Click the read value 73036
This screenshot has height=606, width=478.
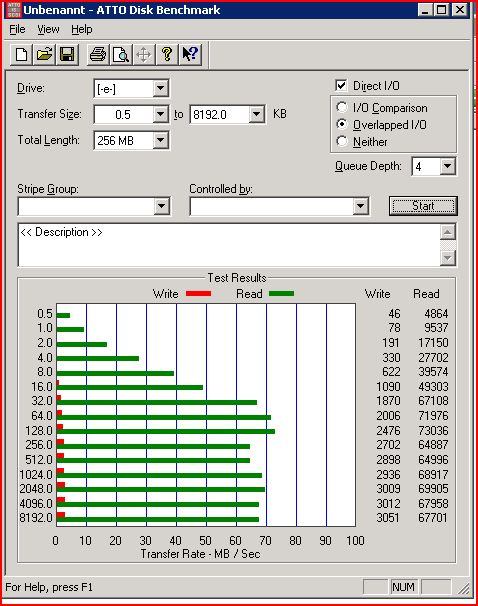(433, 431)
